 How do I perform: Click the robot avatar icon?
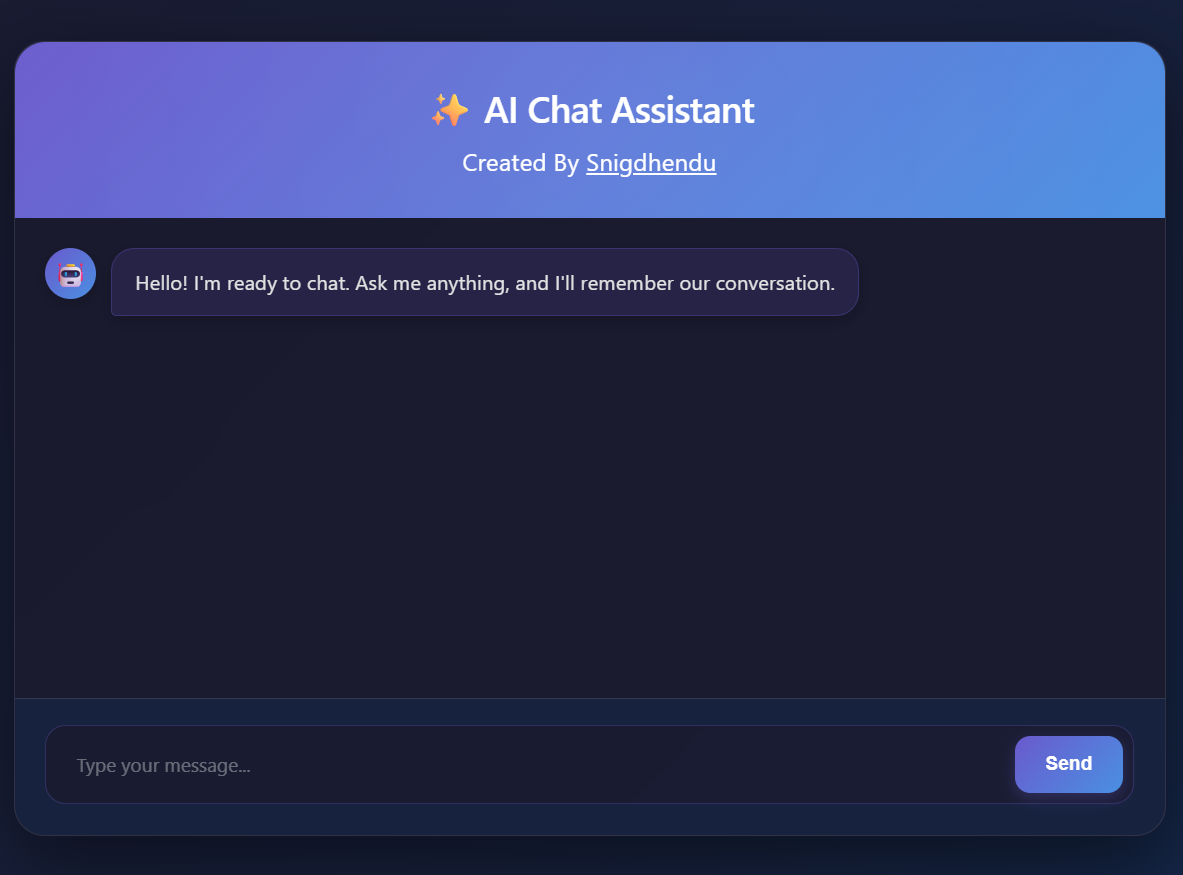pos(70,274)
